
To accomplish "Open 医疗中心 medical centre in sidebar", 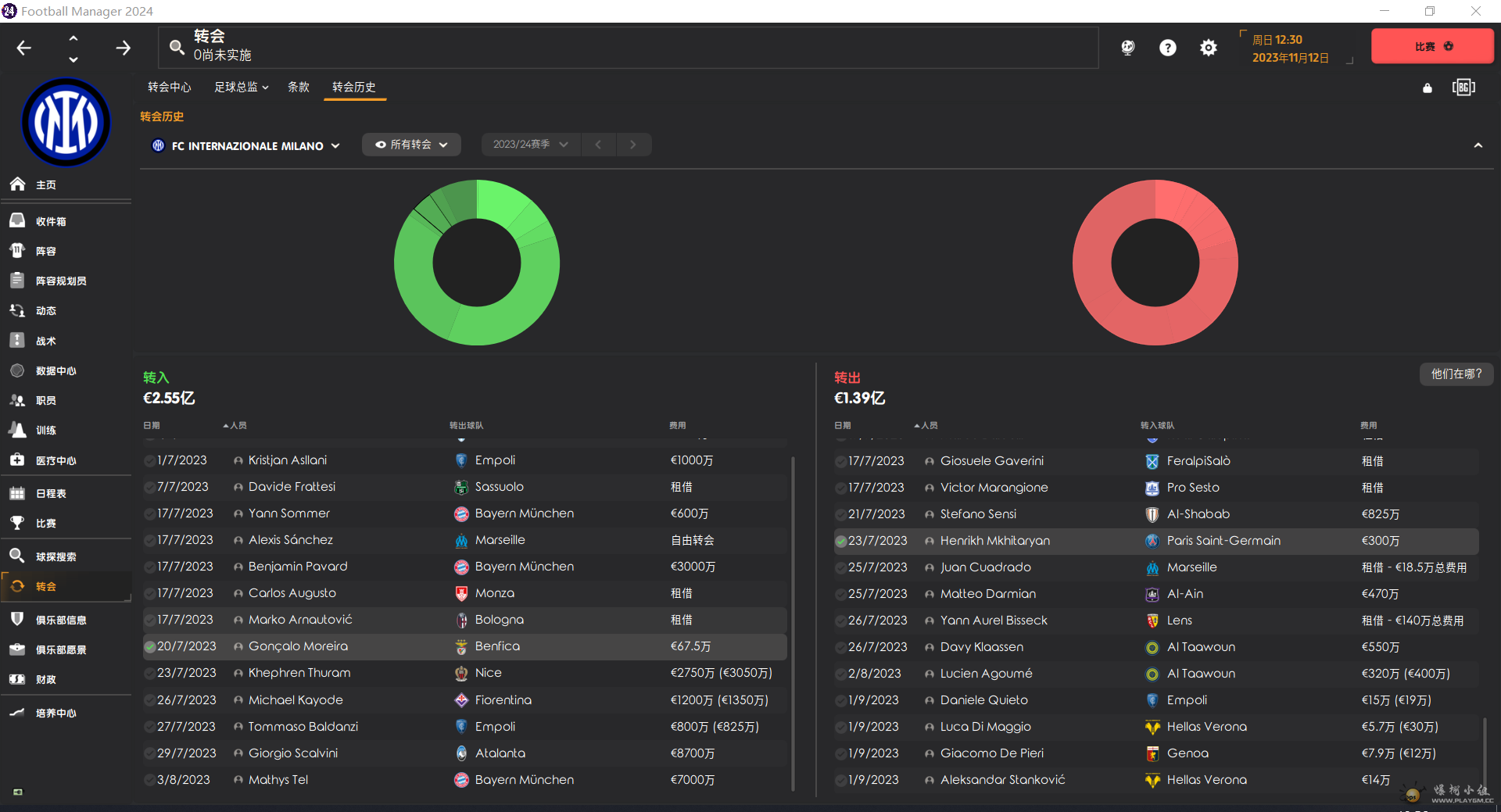I will pos(56,460).
